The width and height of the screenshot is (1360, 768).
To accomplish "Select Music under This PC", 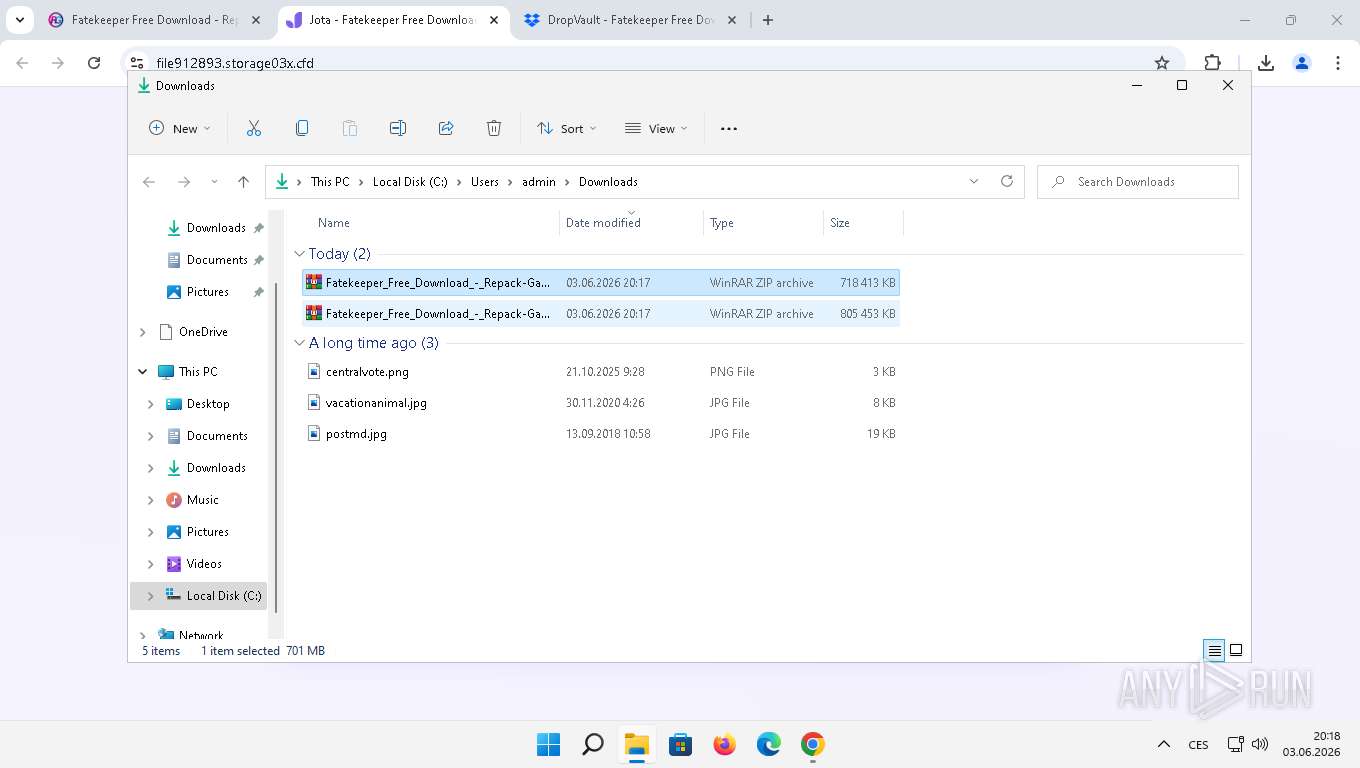I will [x=202, y=500].
